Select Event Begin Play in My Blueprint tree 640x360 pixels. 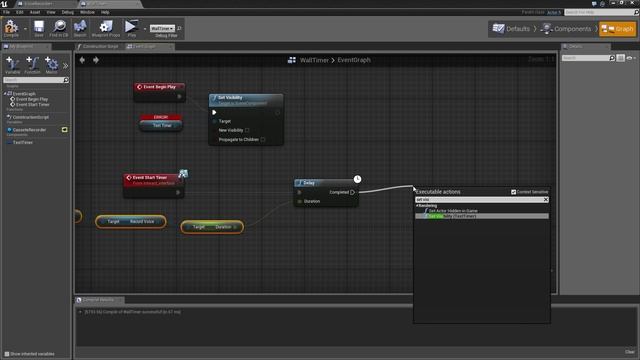(x=32, y=99)
